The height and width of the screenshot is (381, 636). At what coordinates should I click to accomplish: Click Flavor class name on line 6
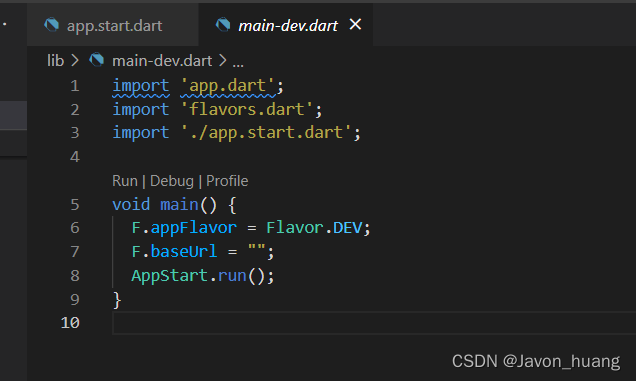pos(294,228)
